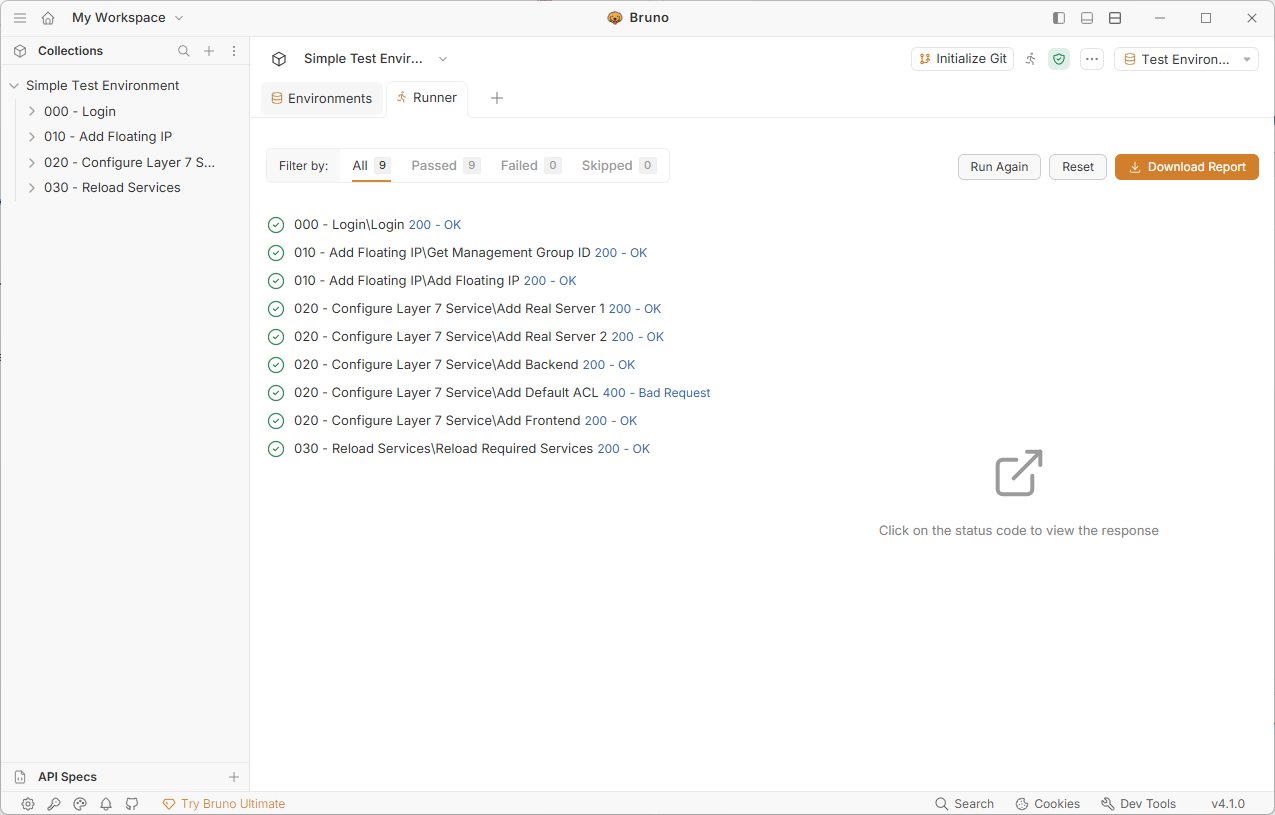Show All results filter
This screenshot has width=1275, height=815.
(x=370, y=166)
